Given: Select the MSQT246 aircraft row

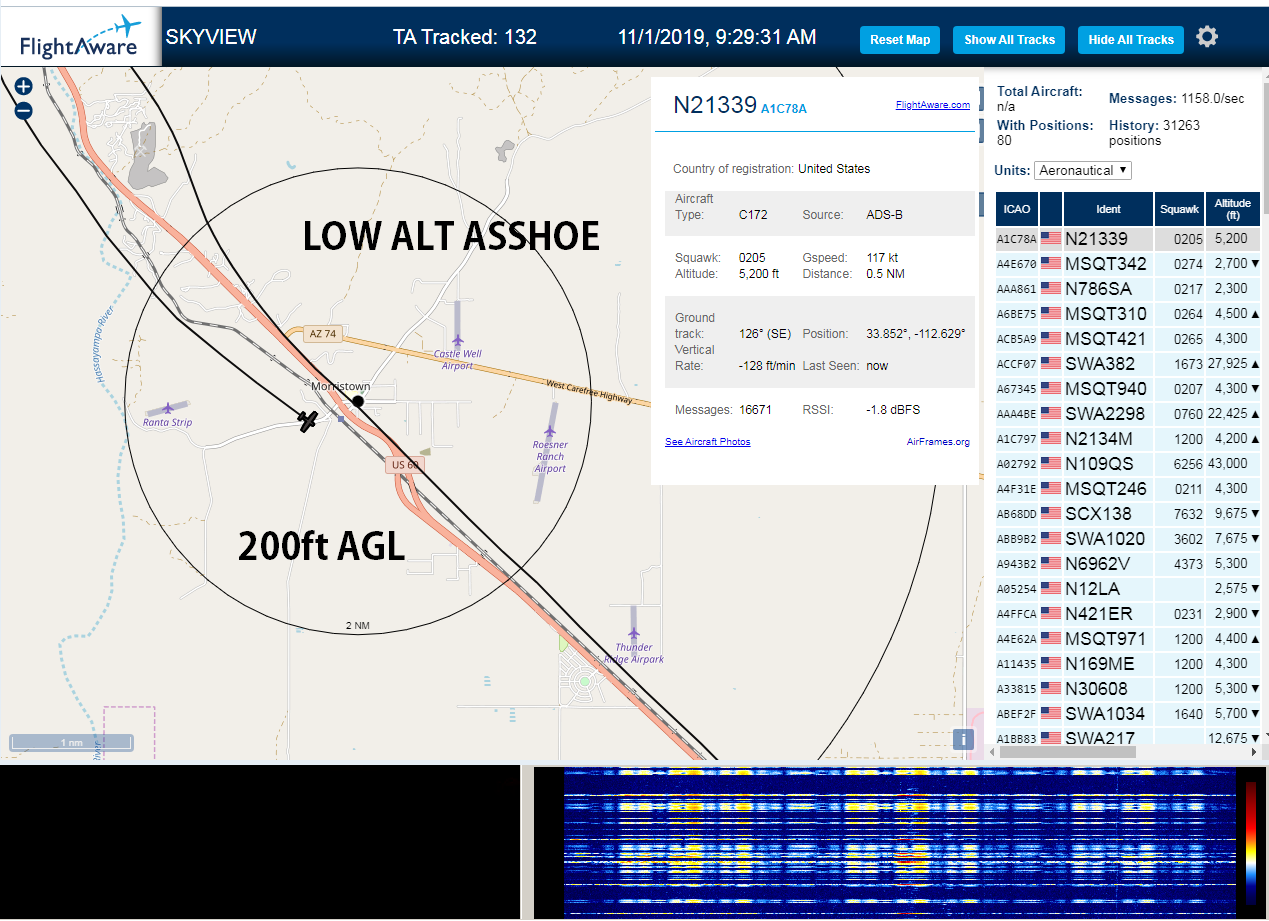Looking at the screenshot, I should 1128,489.
